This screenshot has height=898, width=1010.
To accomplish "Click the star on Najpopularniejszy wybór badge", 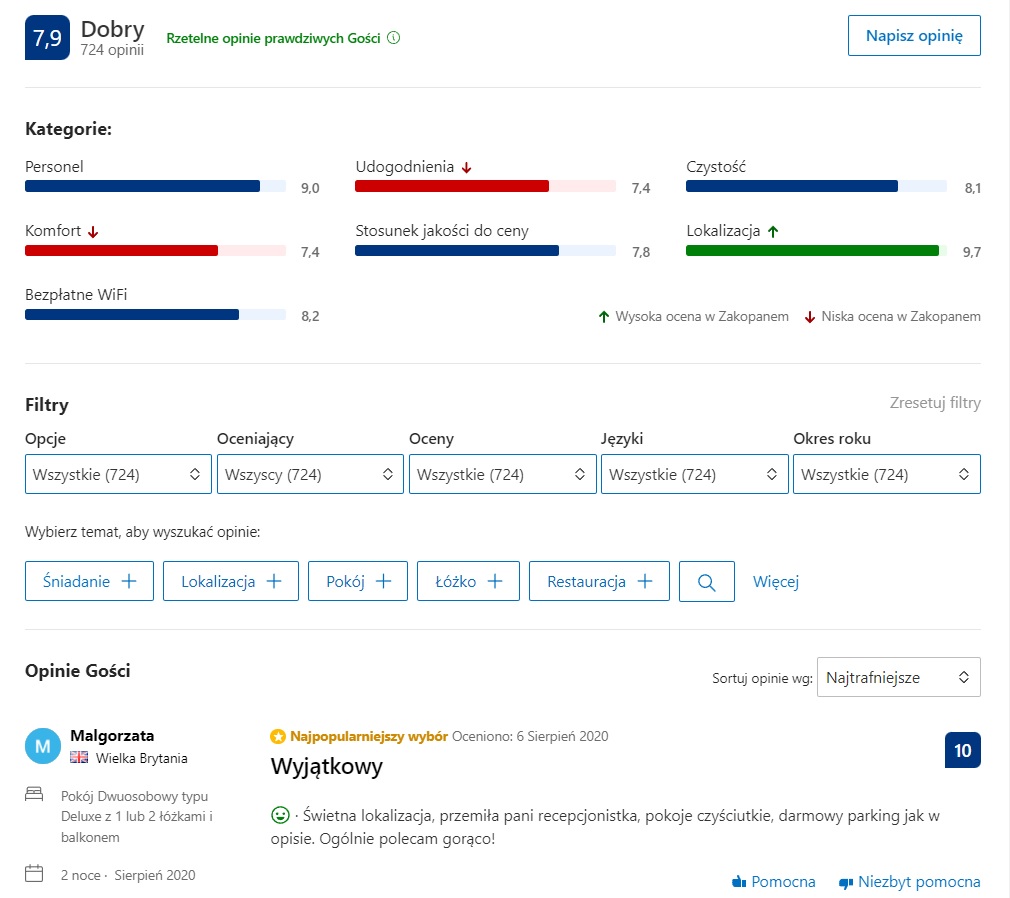I will coord(277,735).
